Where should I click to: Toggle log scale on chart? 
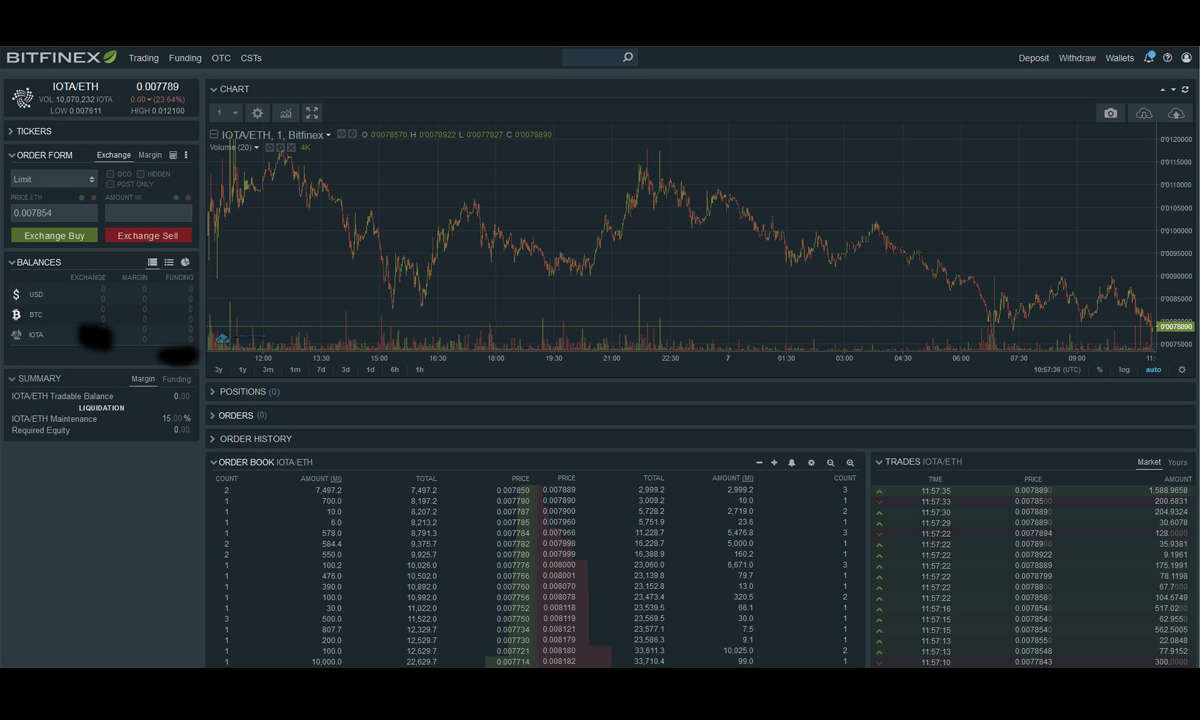pyautogui.click(x=1124, y=370)
